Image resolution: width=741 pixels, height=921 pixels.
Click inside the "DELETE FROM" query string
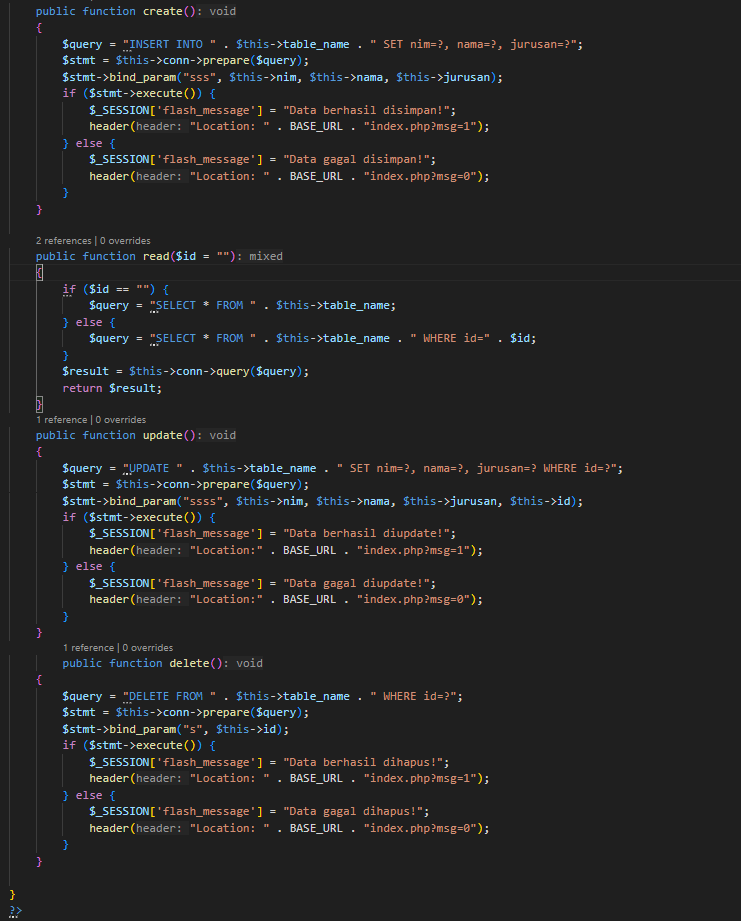click(165, 696)
